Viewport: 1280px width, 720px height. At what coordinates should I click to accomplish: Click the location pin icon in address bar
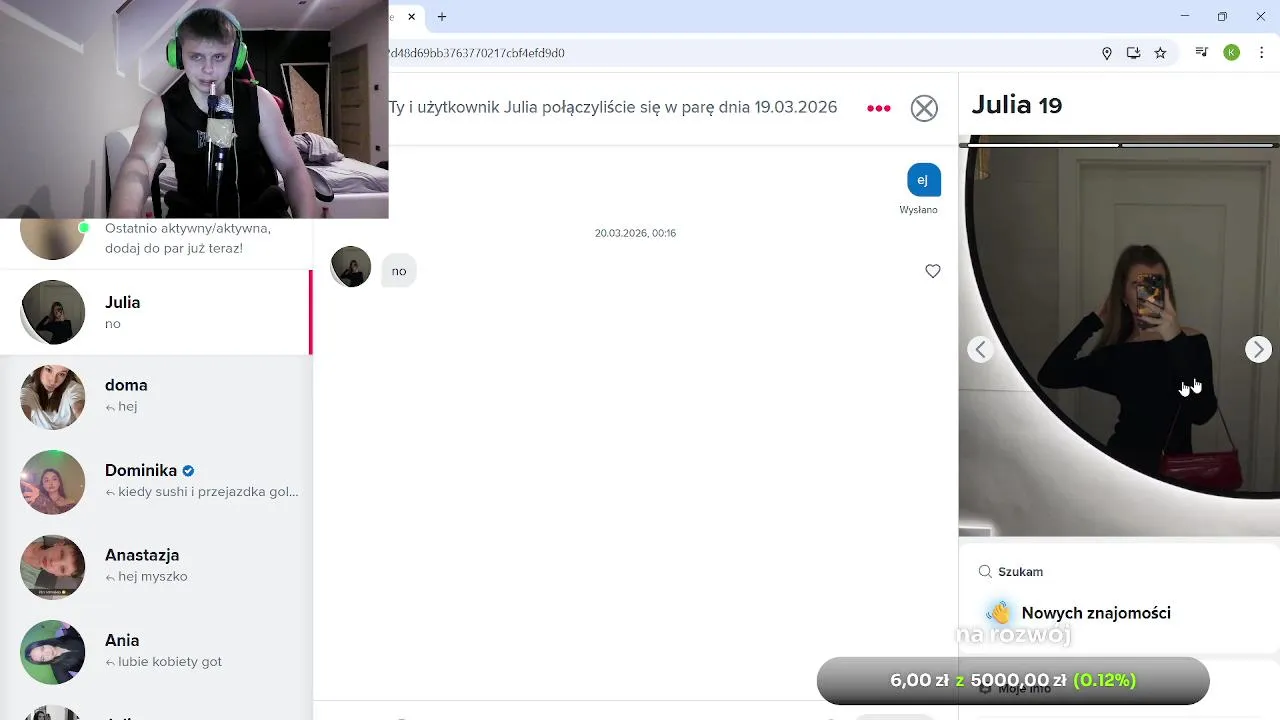1107,53
